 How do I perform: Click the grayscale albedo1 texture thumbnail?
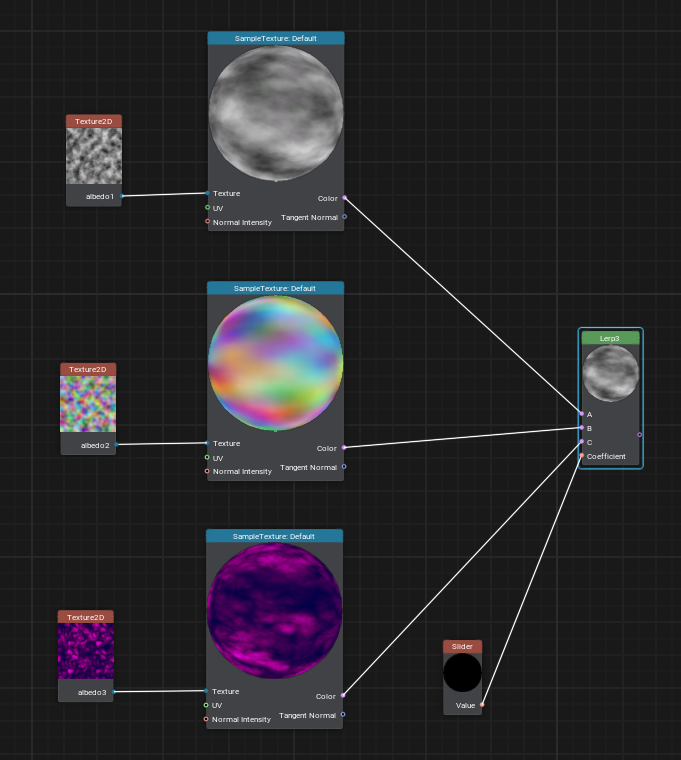point(94,156)
